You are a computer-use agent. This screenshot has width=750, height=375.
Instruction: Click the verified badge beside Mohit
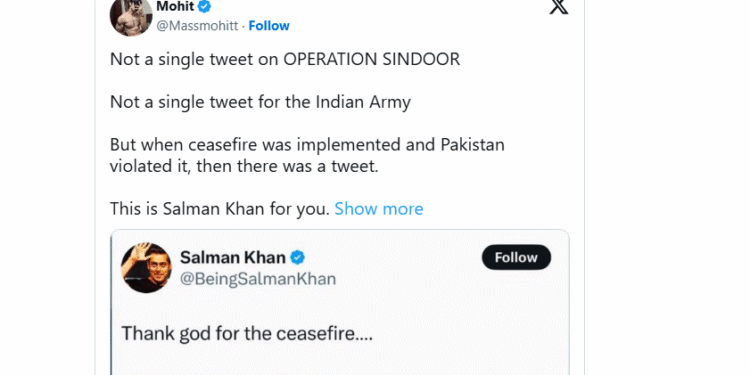204,7
